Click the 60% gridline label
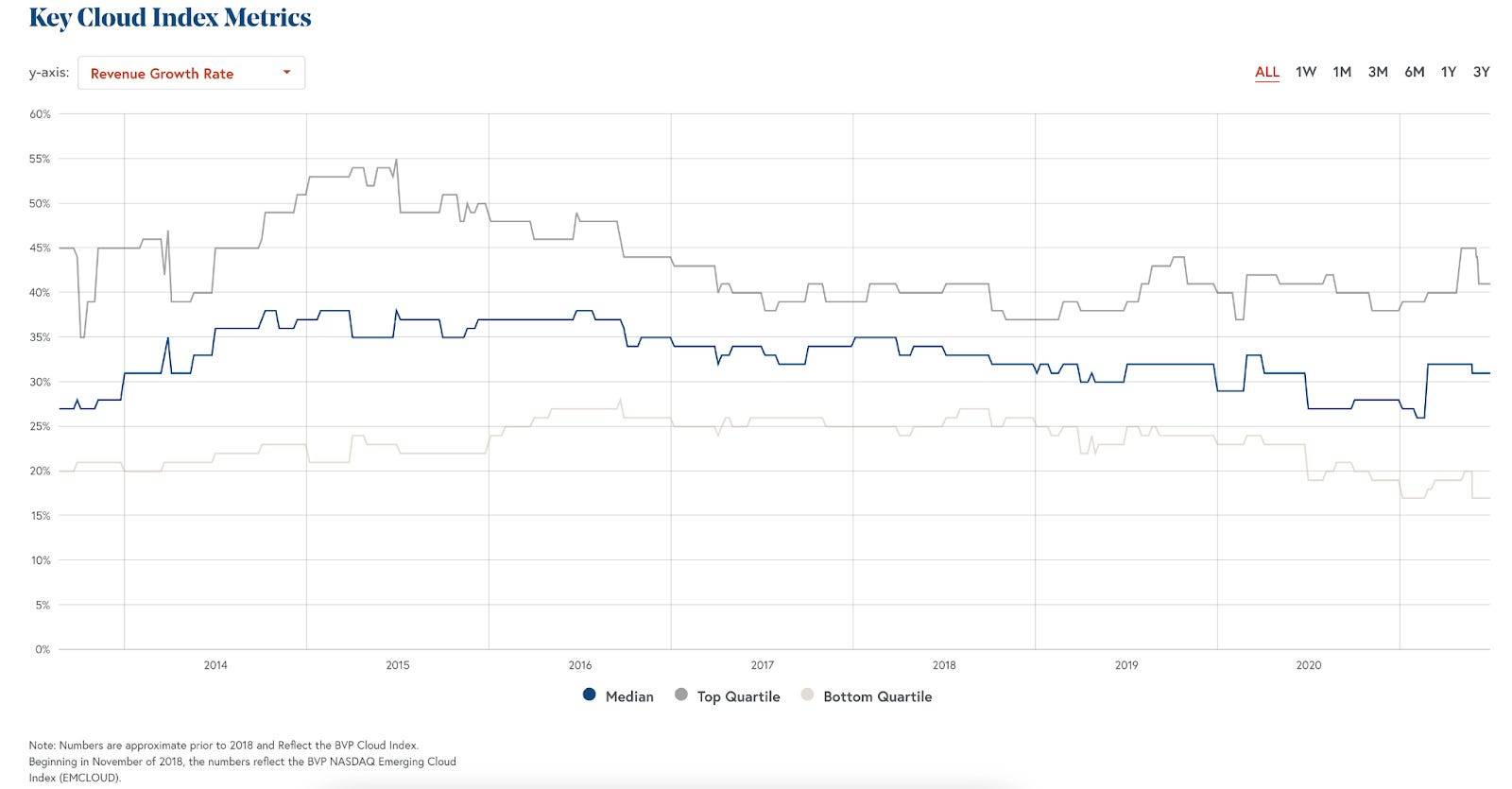Image resolution: width=1512 pixels, height=789 pixels. 40,113
